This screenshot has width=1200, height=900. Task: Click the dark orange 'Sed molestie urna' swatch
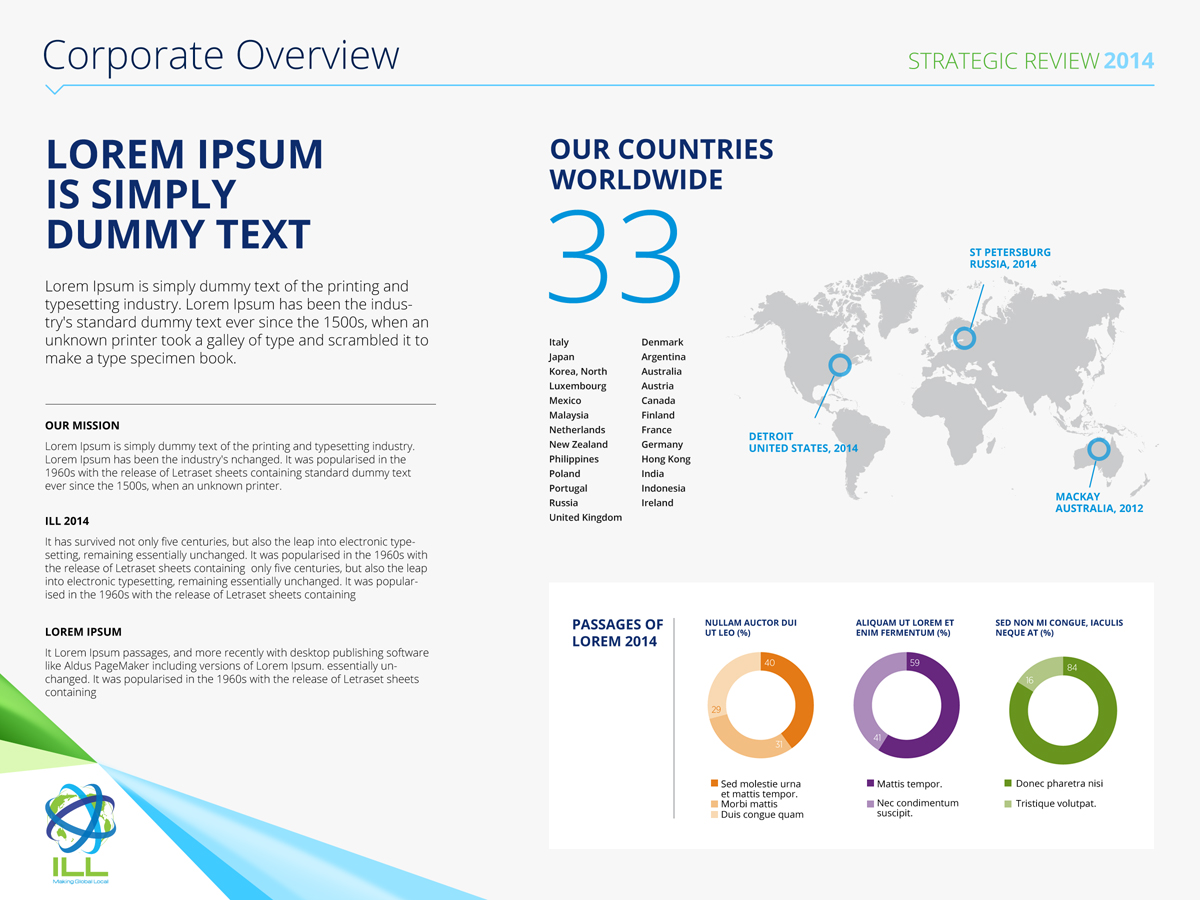pos(714,783)
